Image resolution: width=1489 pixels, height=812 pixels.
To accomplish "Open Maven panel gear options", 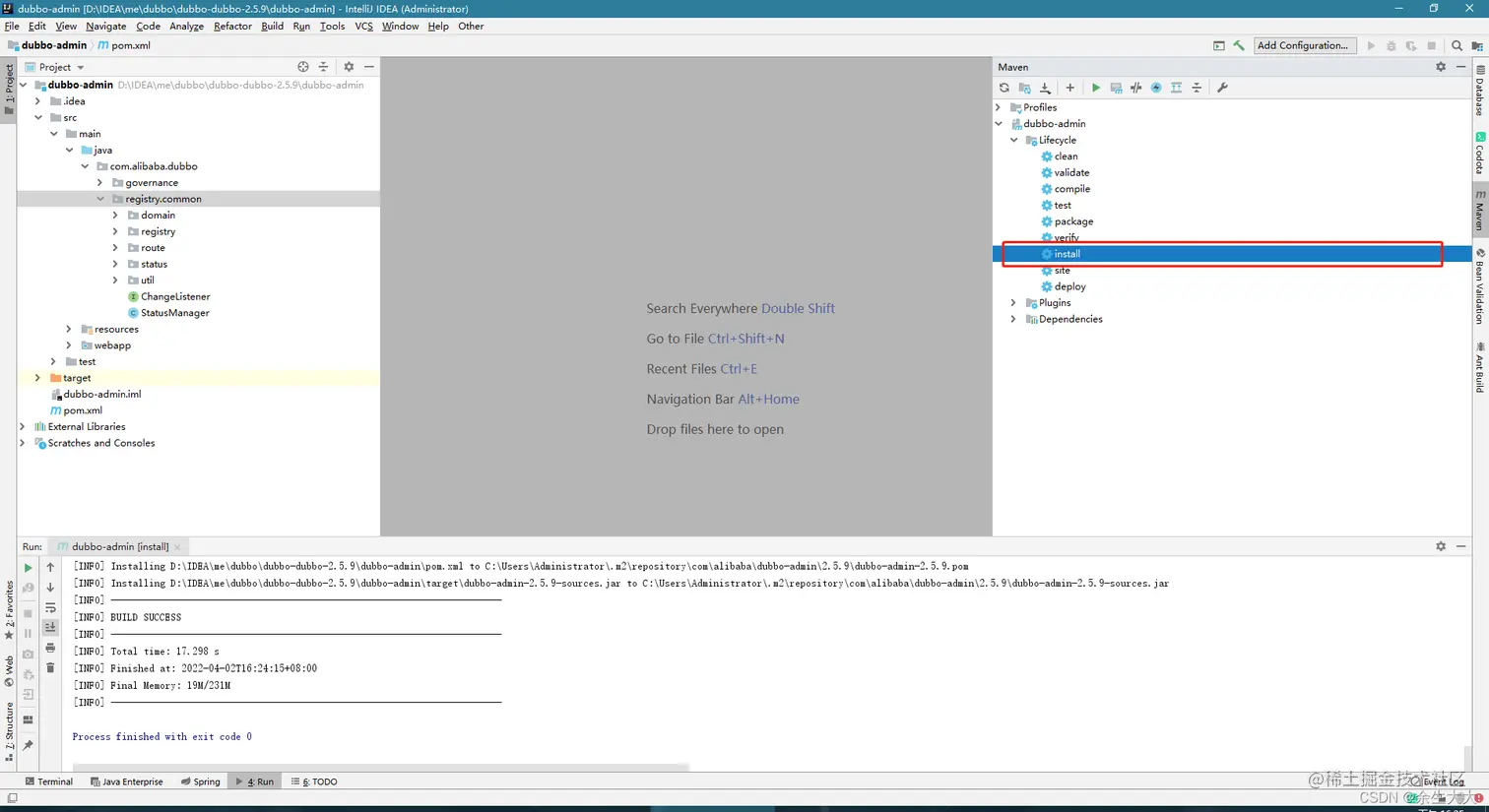I will [1441, 67].
